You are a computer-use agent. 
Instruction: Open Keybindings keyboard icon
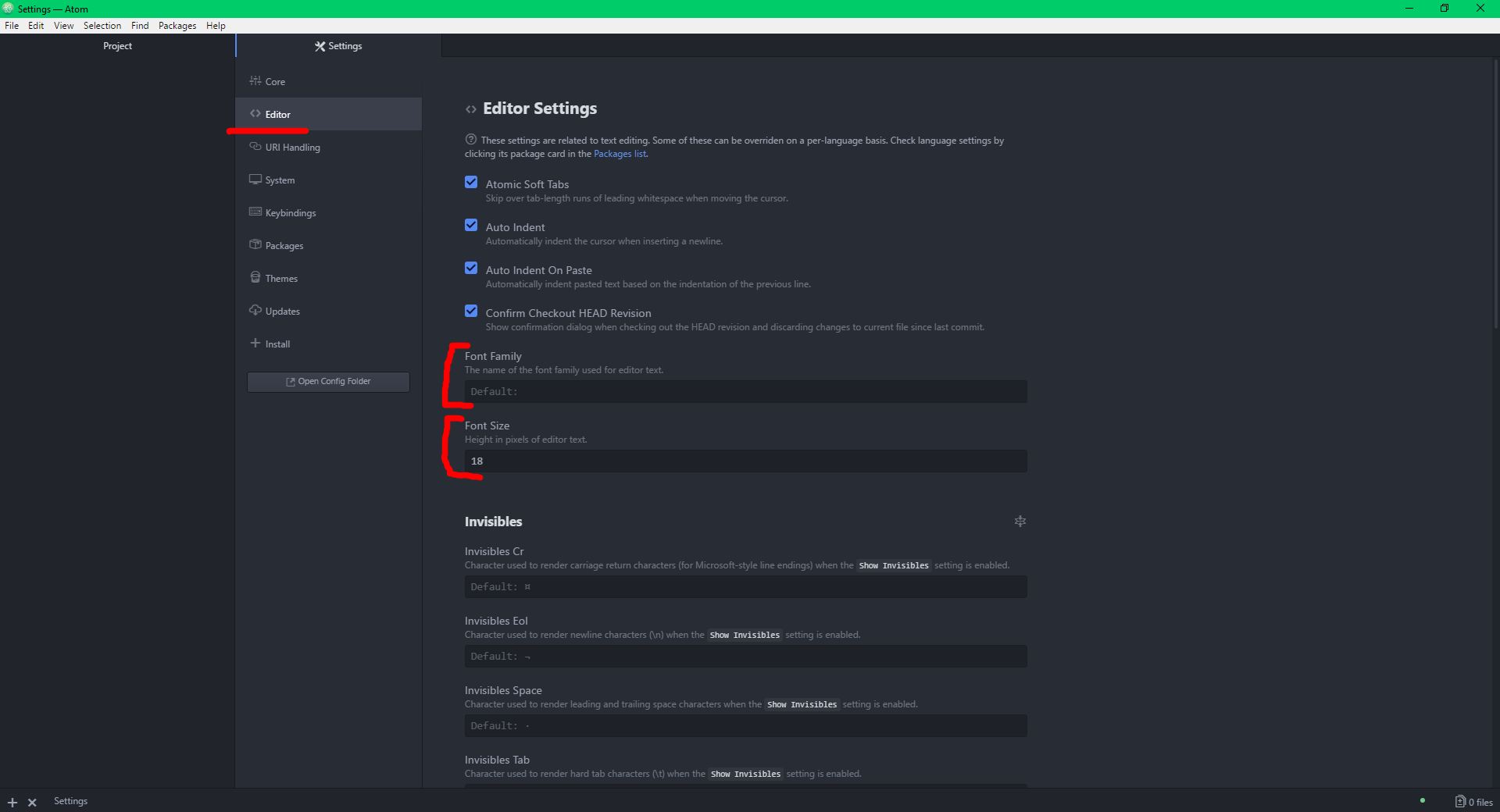[255, 212]
